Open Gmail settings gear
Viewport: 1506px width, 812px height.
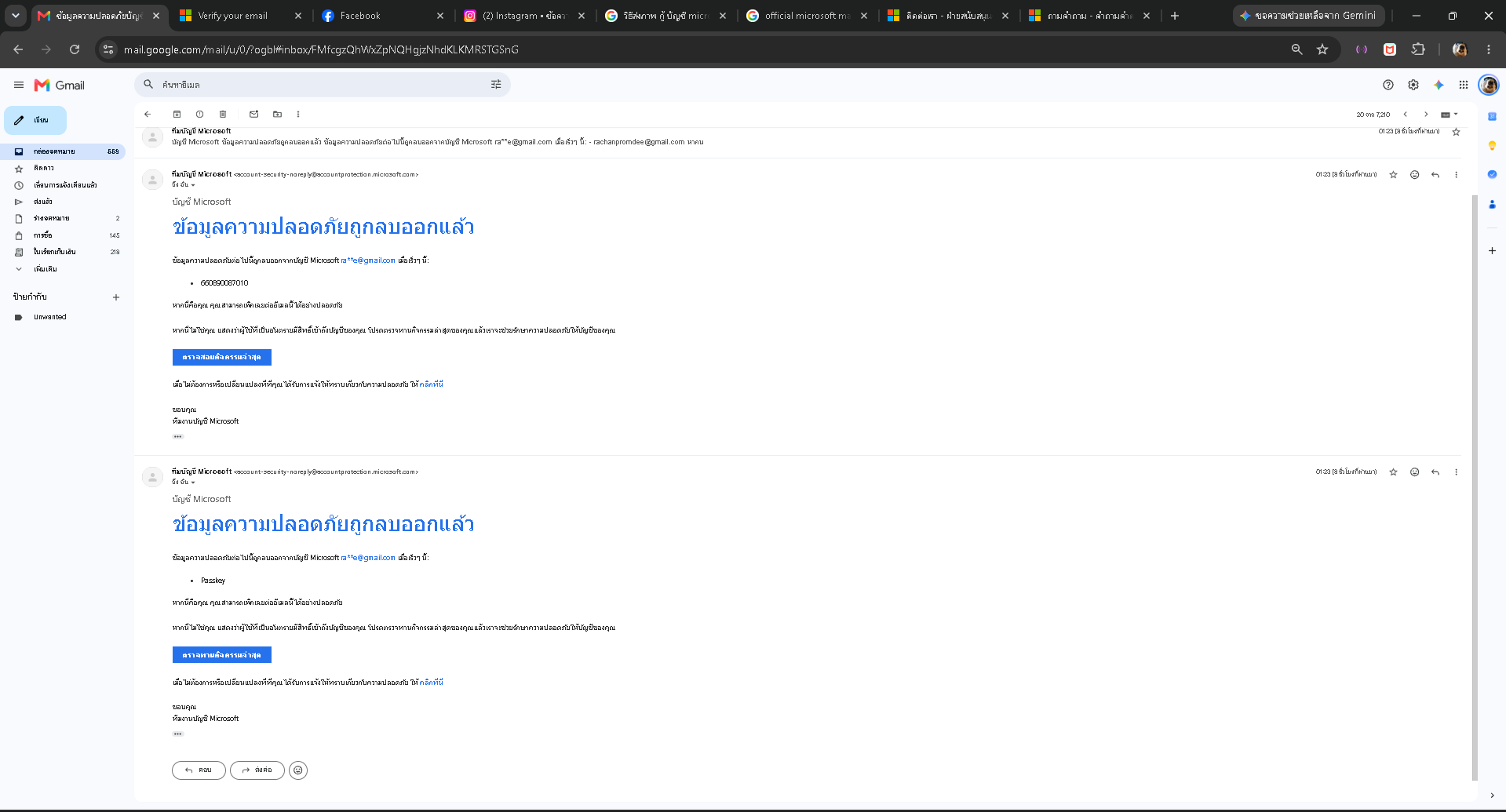tap(1413, 85)
